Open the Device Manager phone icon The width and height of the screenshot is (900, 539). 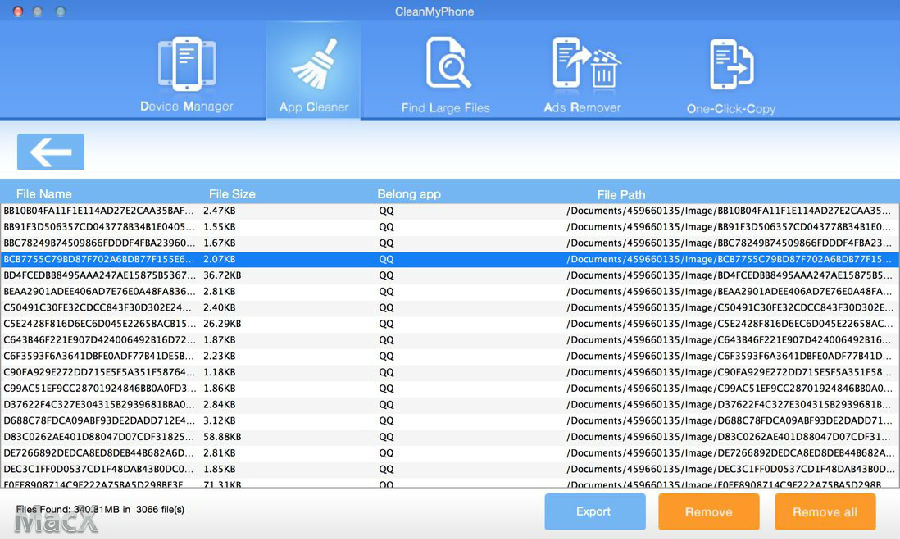click(187, 64)
